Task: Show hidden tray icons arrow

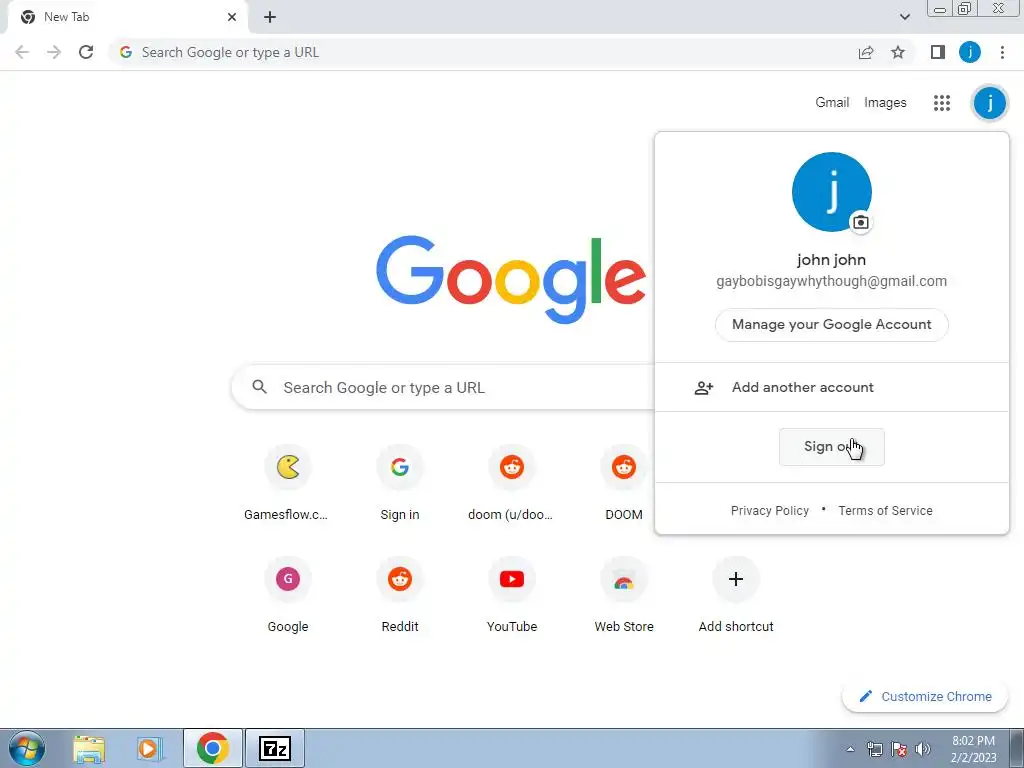Action: 850,749
